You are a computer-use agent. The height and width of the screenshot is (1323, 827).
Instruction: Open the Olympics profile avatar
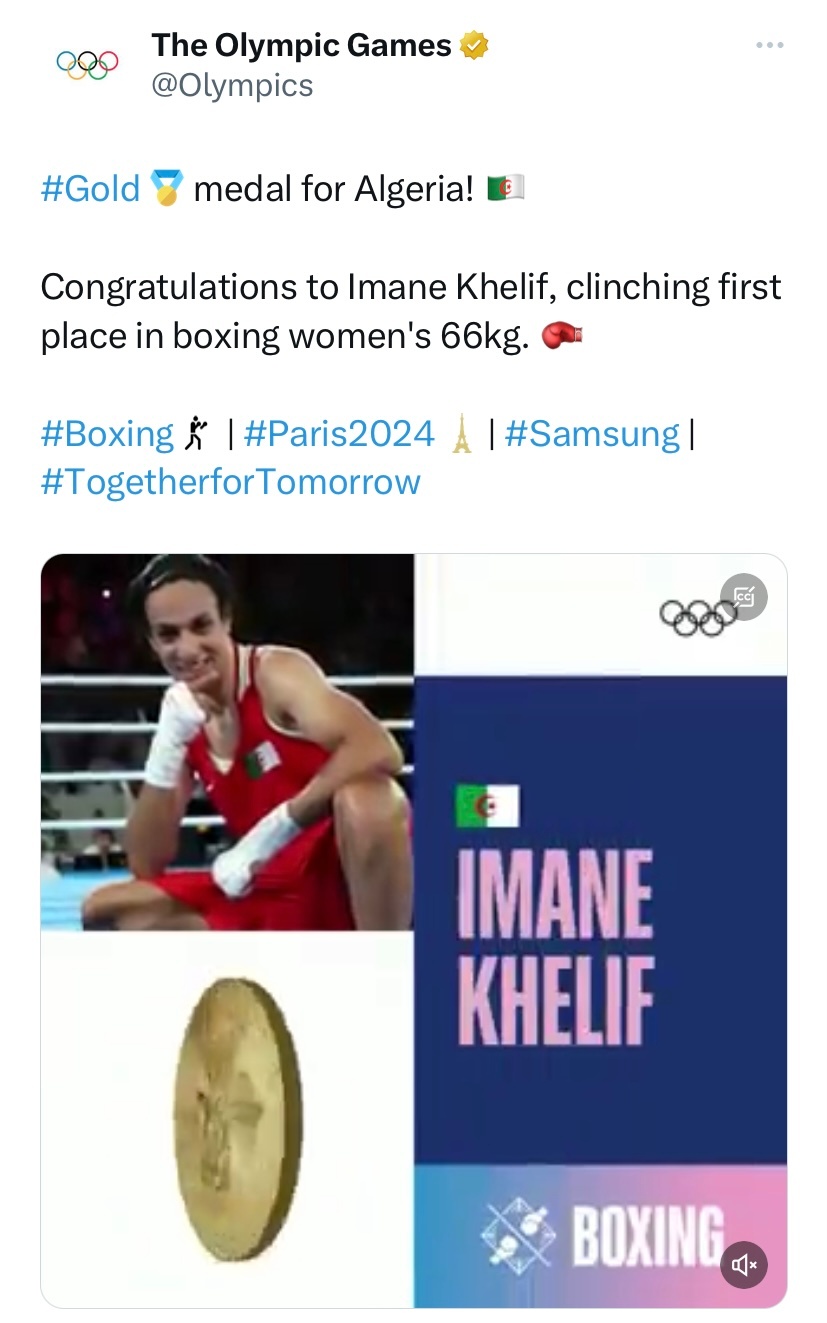pyautogui.click(x=87, y=64)
